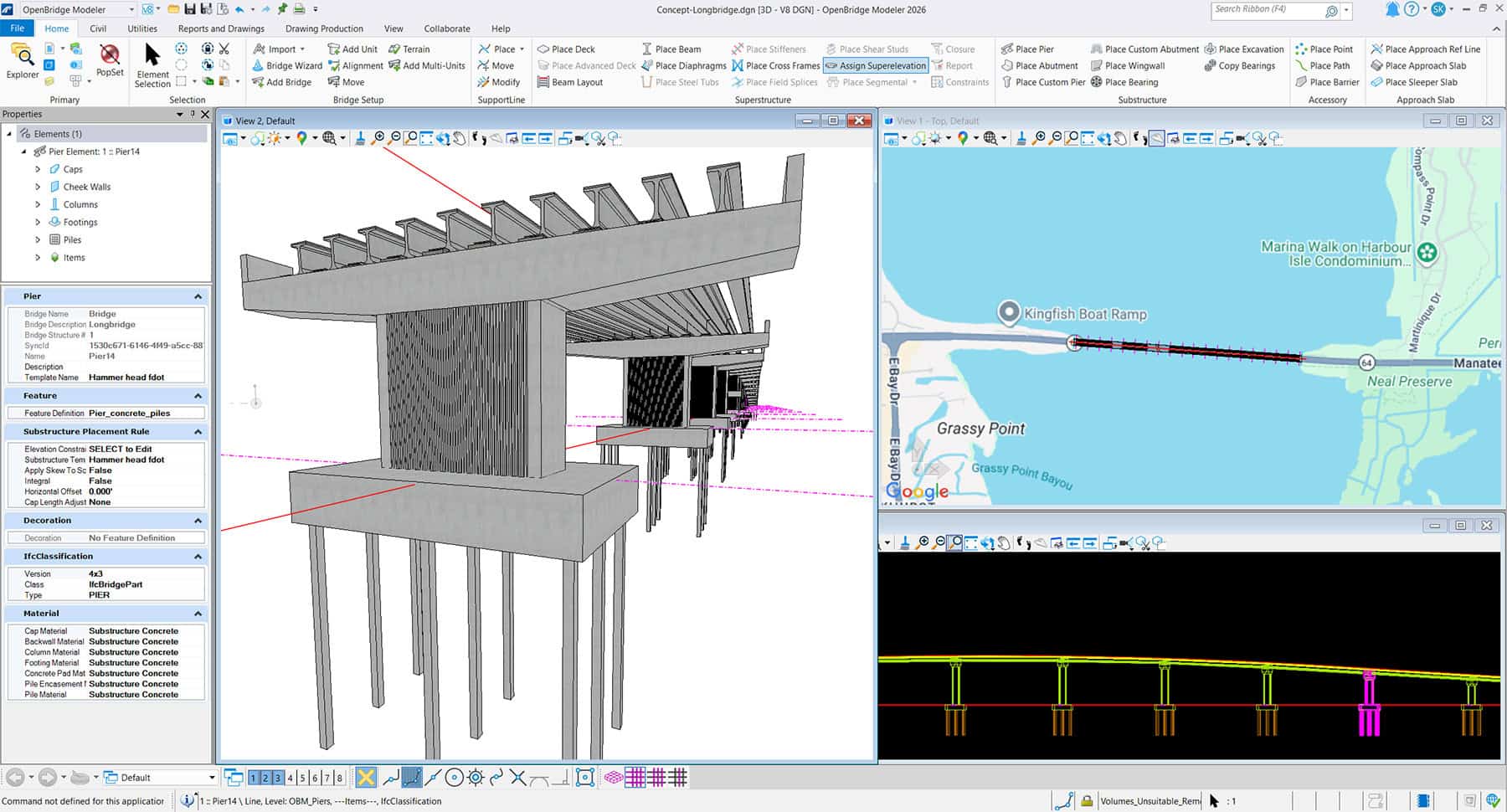Viewport: 1507px width, 812px height.
Task: Choose Place Sleeper Slab
Action: point(1414,82)
